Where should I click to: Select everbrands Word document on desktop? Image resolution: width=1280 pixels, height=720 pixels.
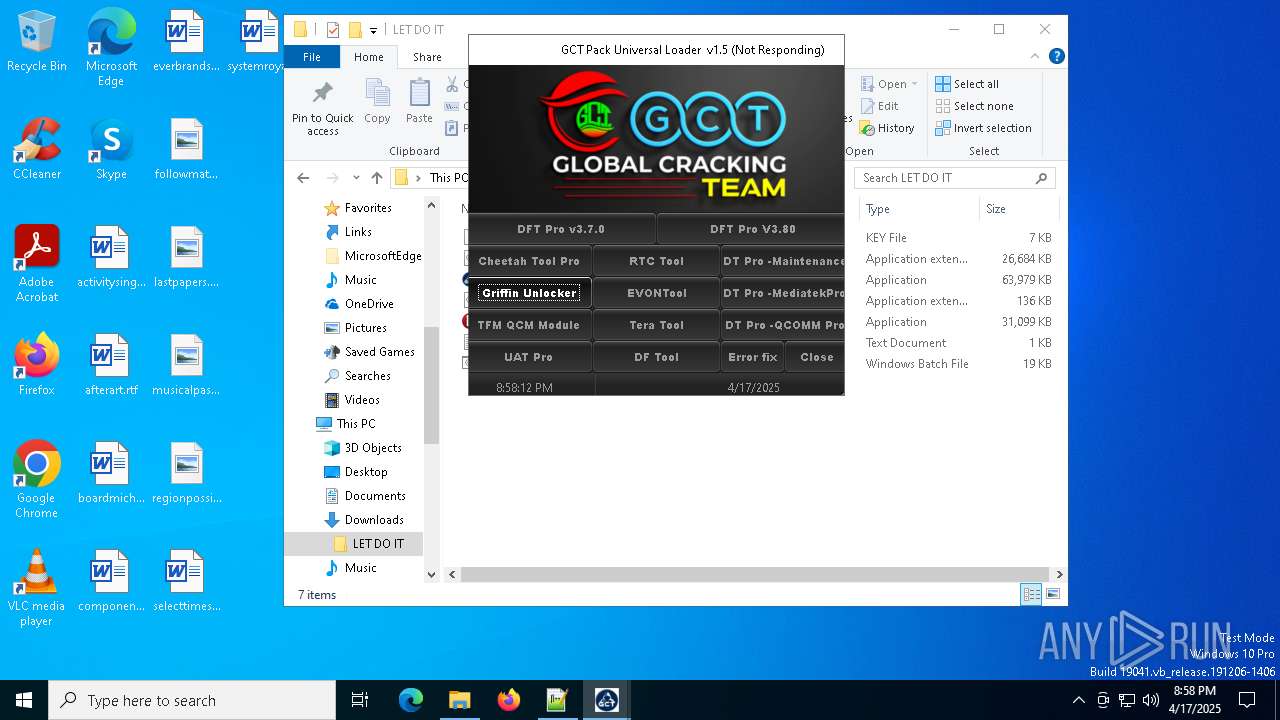(x=185, y=42)
